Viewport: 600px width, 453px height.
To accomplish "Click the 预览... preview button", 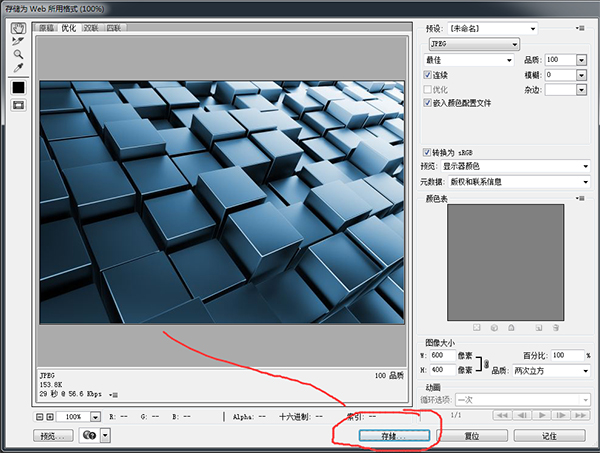I will [53, 436].
